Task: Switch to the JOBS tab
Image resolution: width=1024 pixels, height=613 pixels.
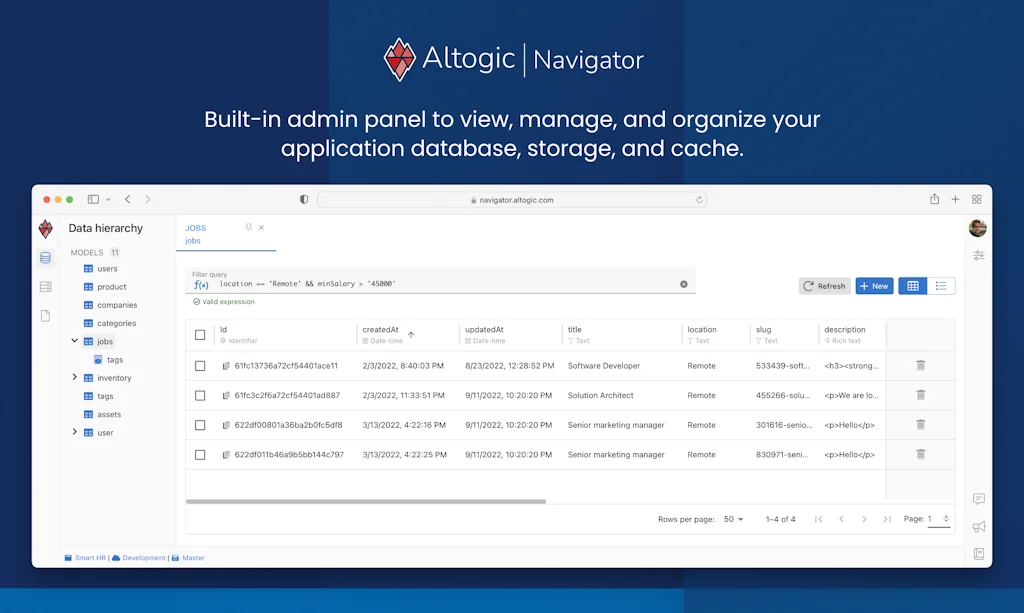Action: [x=196, y=228]
